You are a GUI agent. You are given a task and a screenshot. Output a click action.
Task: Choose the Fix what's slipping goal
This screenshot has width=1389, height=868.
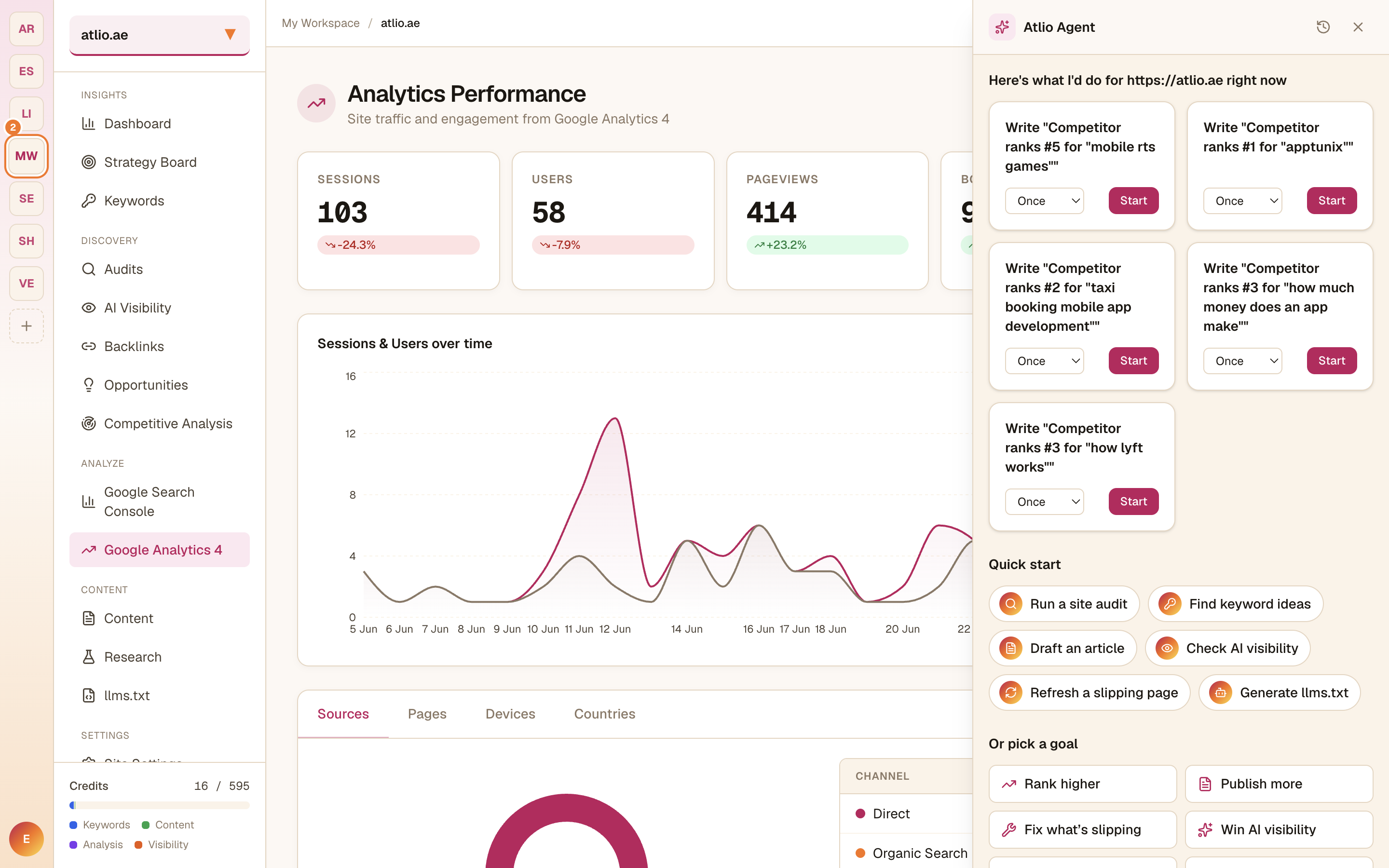click(1082, 829)
